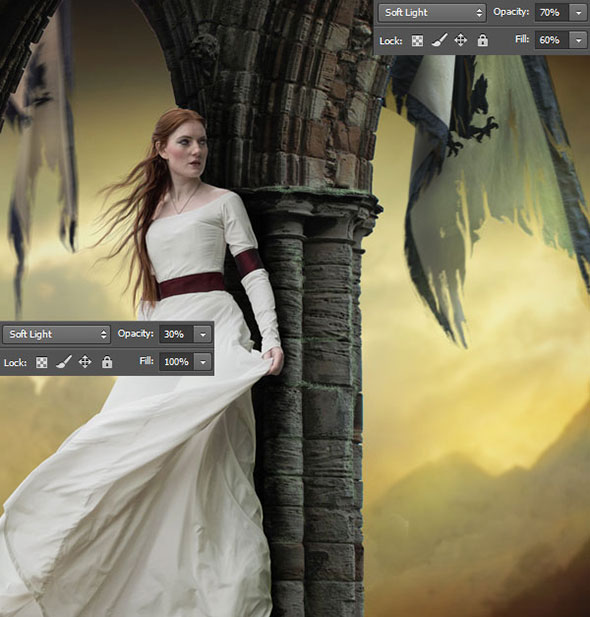Expand the opacity slider arrow next to 30%
This screenshot has height=617, width=590.
tap(203, 334)
